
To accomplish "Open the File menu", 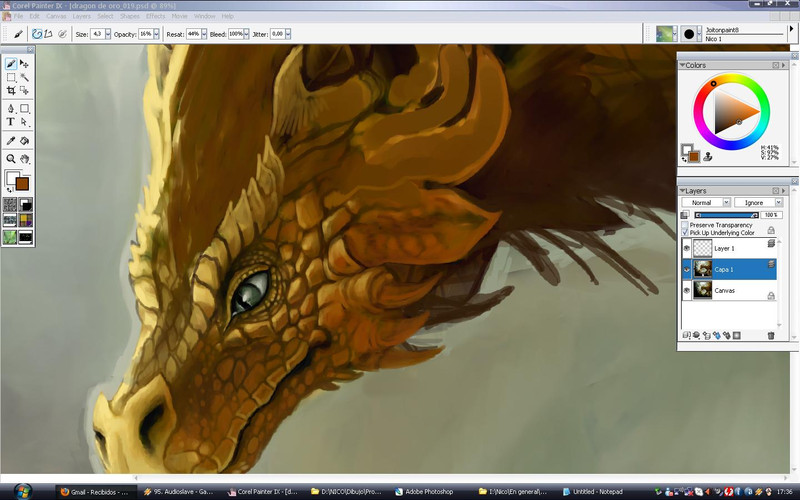I will pyautogui.click(x=18, y=16).
